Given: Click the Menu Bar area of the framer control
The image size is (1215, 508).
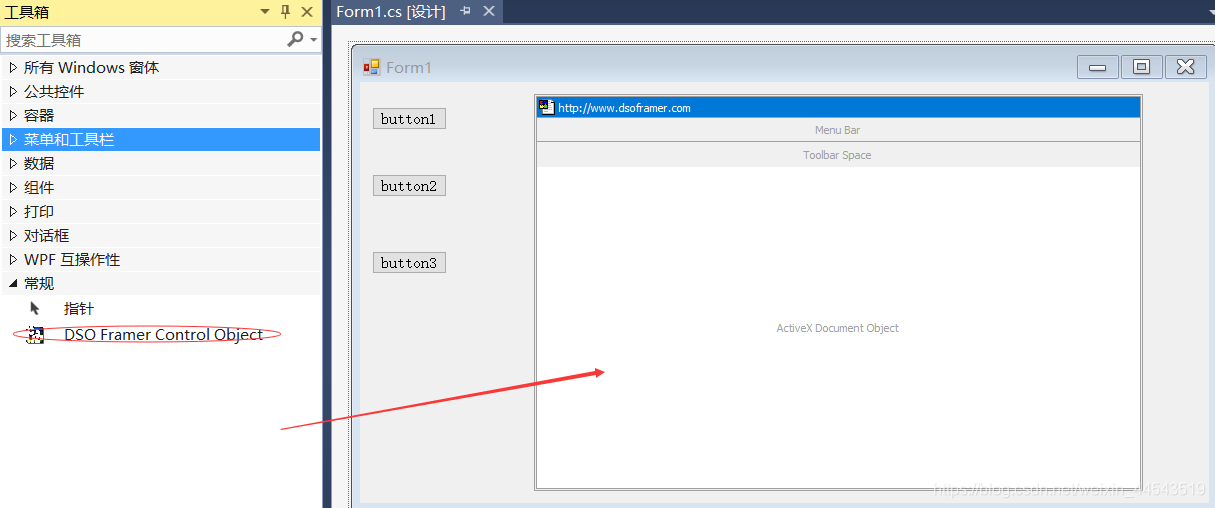Looking at the screenshot, I should click(838, 130).
